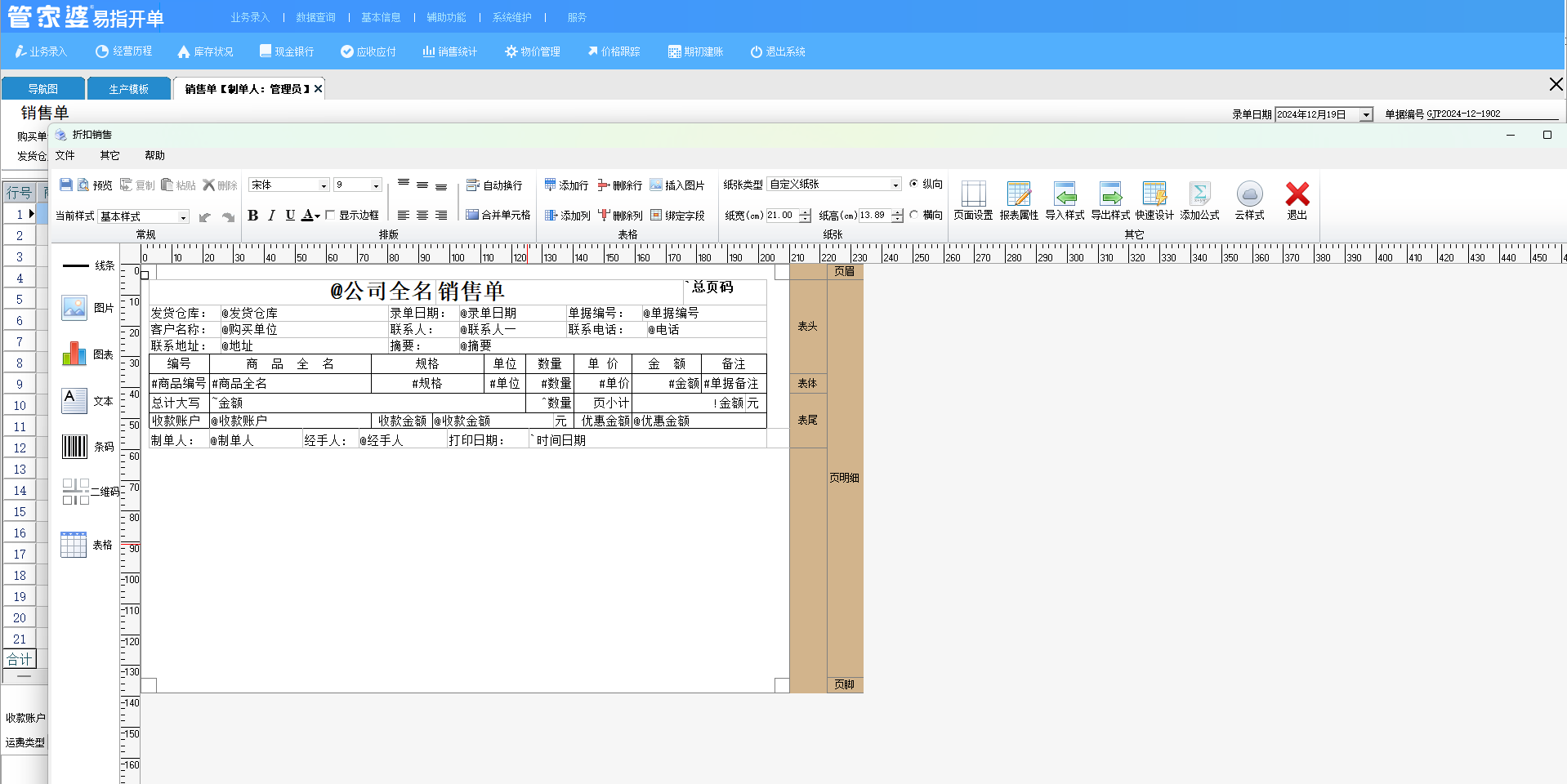This screenshot has height=784, width=1567.
Task: Click the paper width value field
Action: (781, 216)
